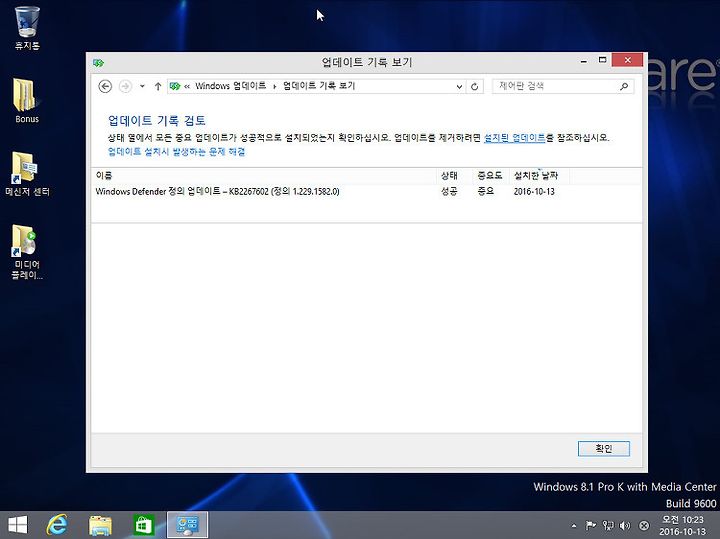Select the 메신저 센터 desktop shortcut

pos(27,174)
